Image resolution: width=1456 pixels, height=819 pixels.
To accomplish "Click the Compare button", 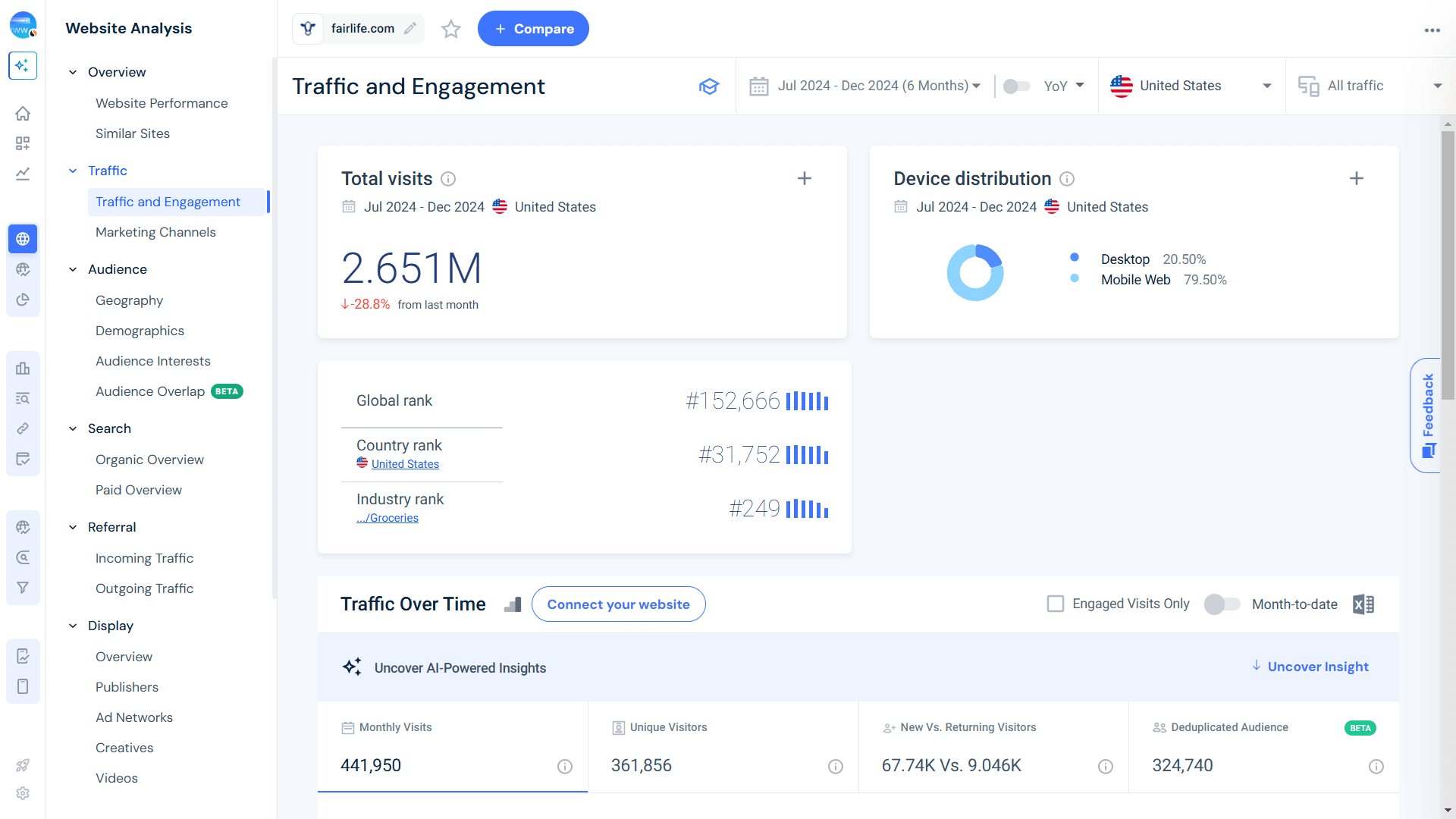I will pyautogui.click(x=533, y=28).
